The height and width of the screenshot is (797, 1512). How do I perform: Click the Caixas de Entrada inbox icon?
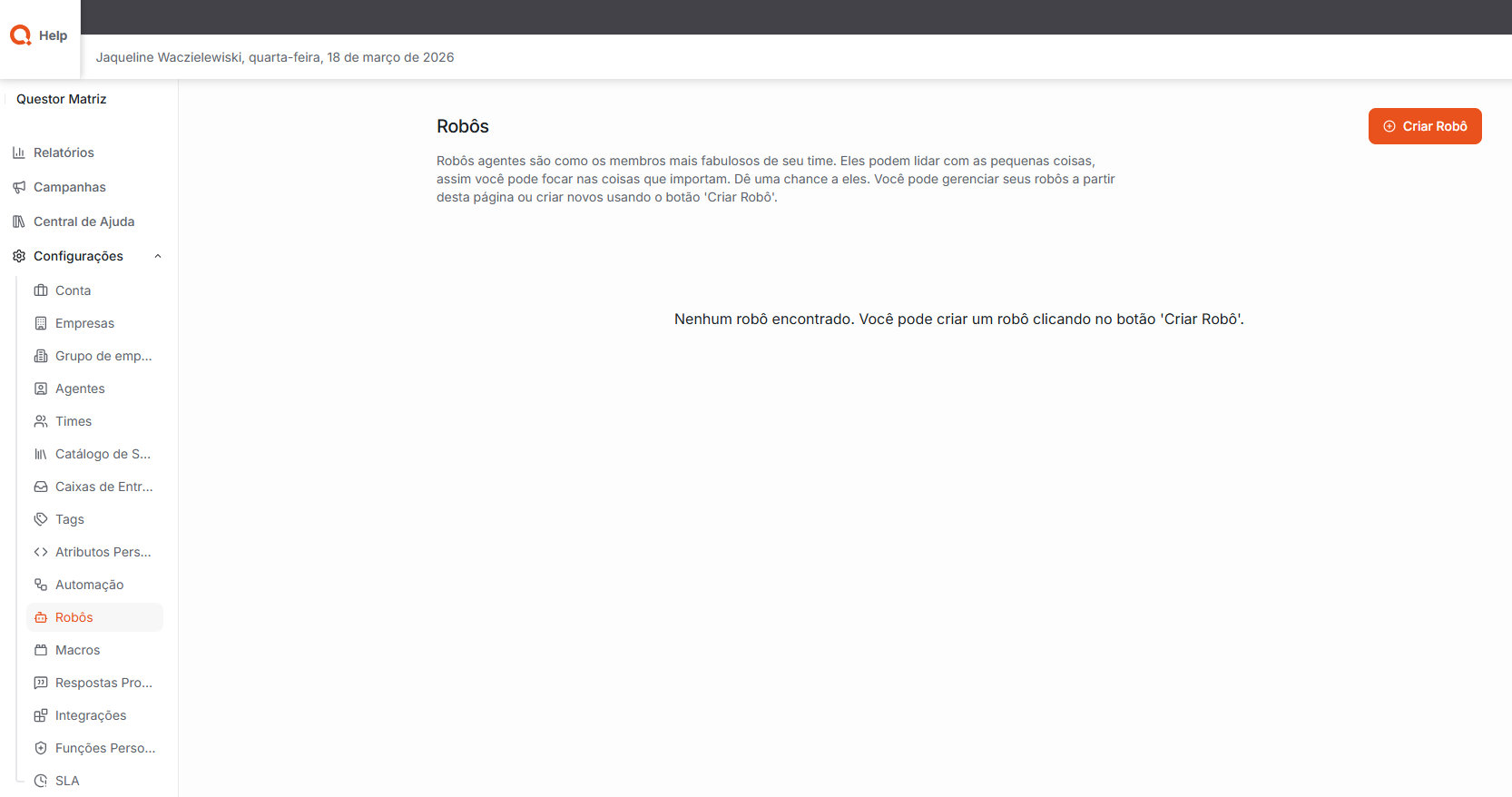[x=41, y=487]
